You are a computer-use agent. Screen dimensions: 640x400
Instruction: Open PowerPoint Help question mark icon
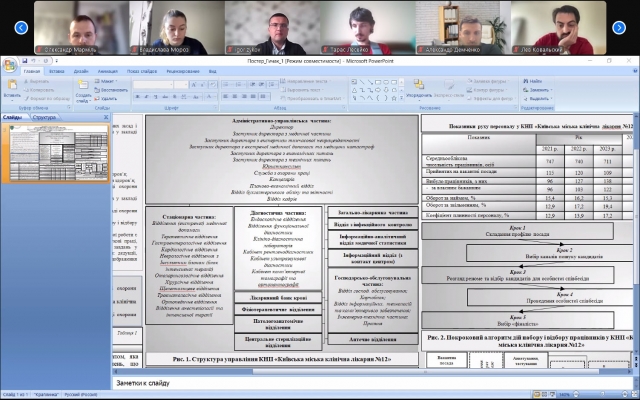(x=636, y=71)
